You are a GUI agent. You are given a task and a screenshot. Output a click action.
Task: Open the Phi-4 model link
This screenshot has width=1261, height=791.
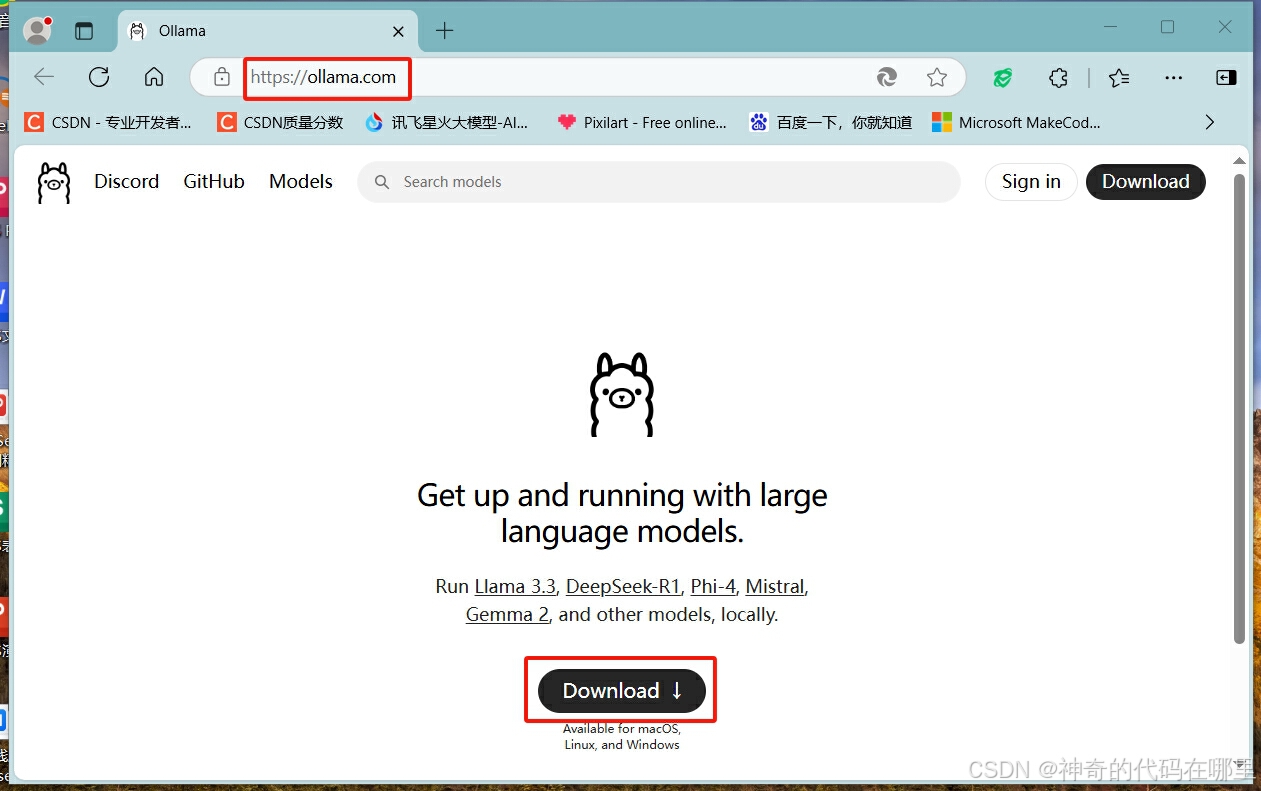click(713, 586)
